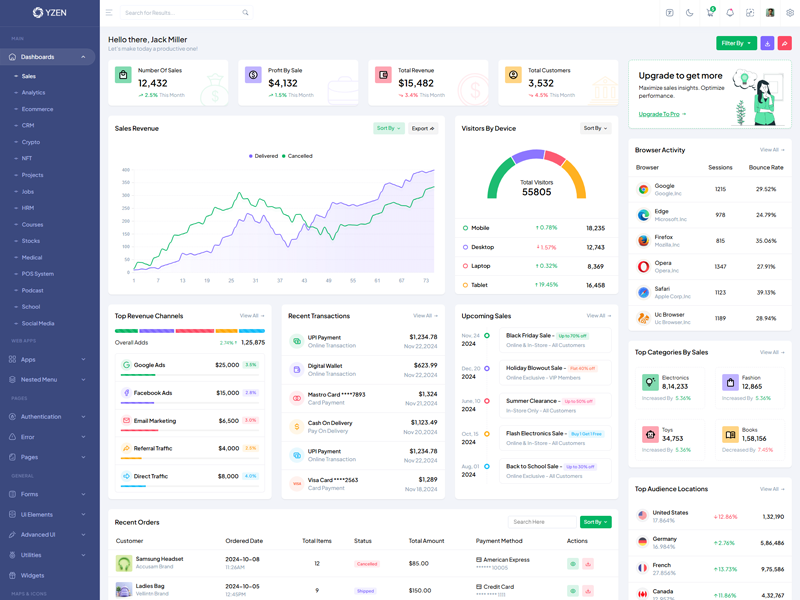Toggle the Cancelled series in chart legend

pos(299,156)
